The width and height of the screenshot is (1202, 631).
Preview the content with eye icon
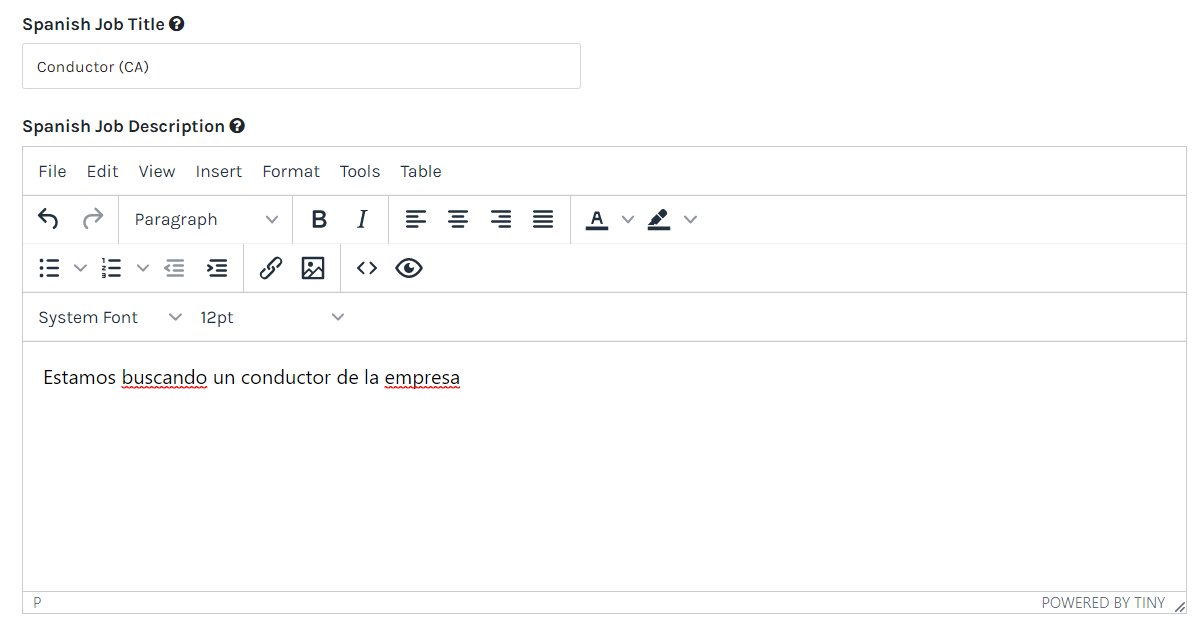pos(409,268)
